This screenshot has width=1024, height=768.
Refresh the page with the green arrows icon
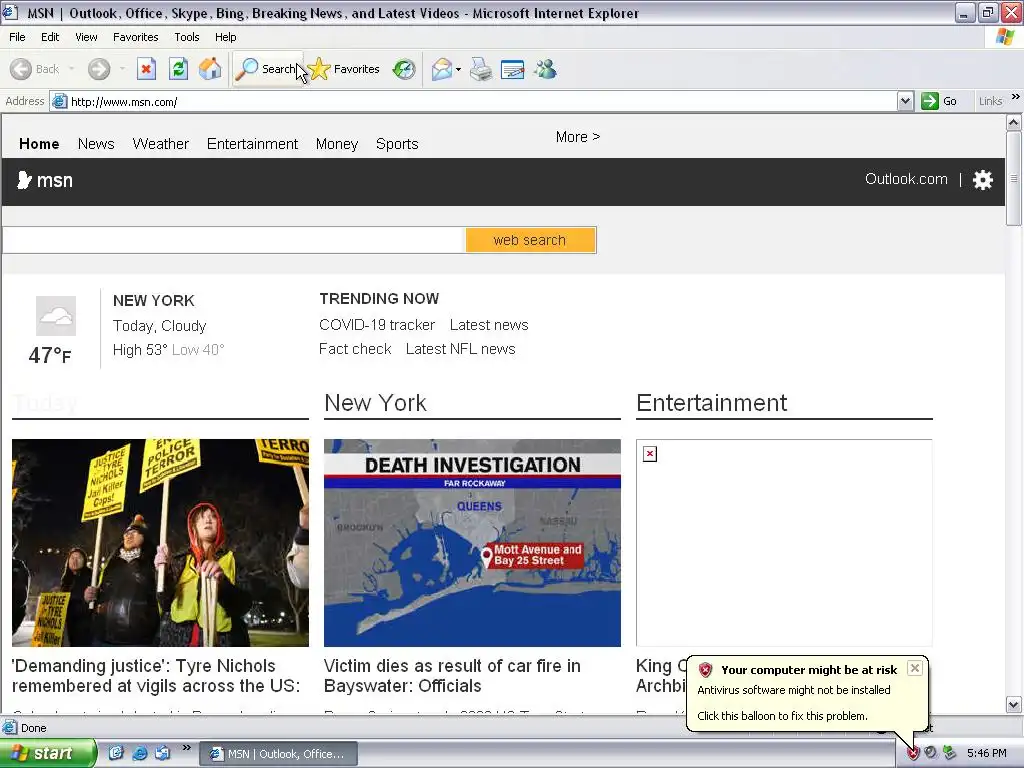[x=178, y=69]
